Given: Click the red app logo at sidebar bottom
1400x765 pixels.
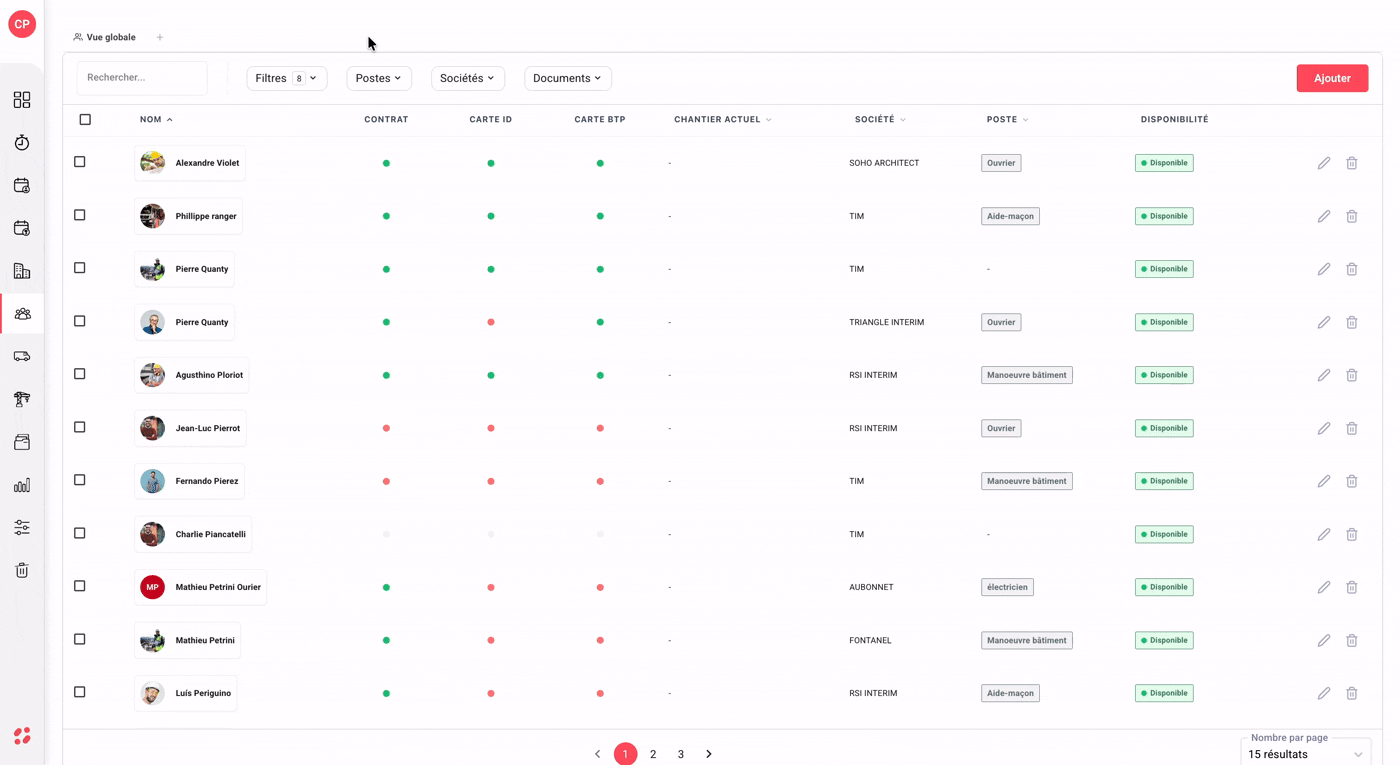Looking at the screenshot, I should (x=22, y=736).
